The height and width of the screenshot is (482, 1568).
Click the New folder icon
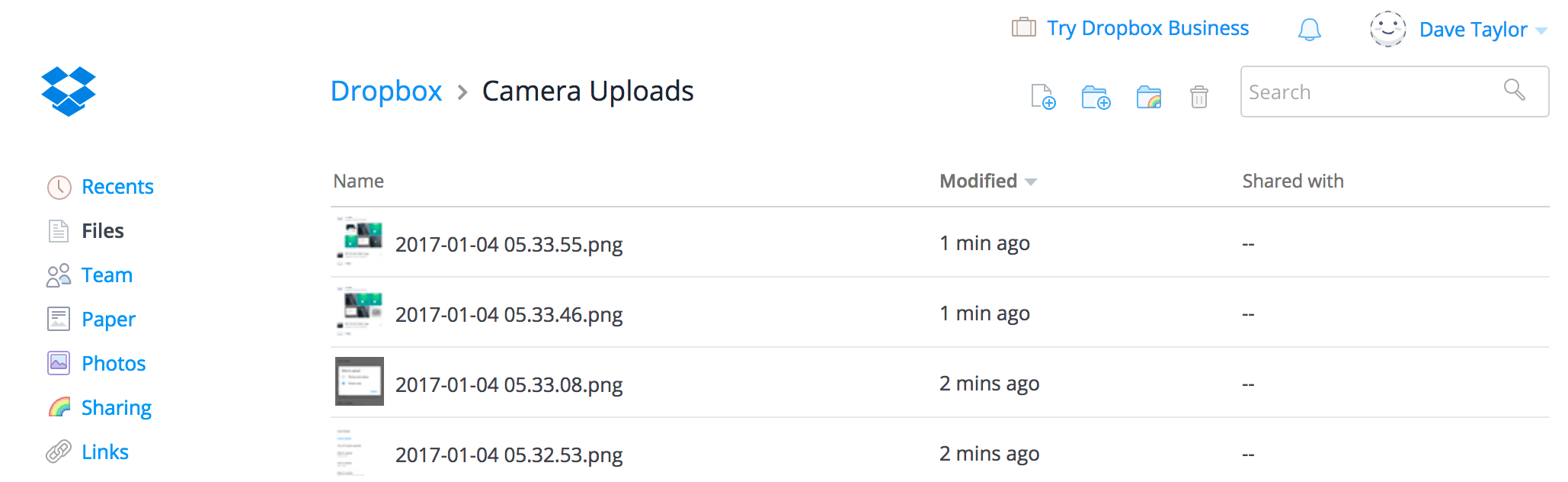tap(1096, 97)
